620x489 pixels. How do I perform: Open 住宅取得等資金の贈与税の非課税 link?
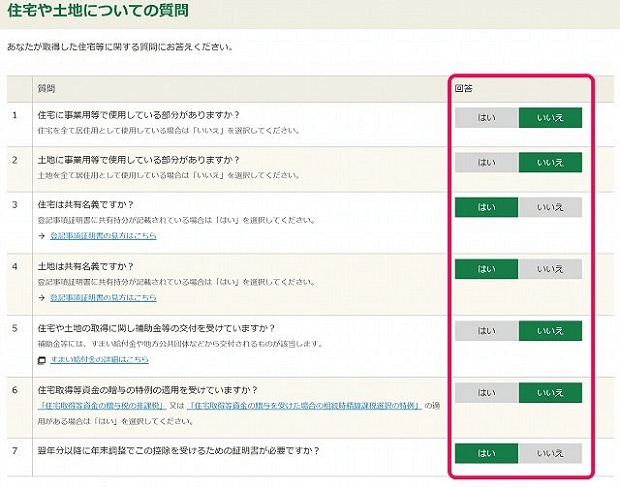(x=102, y=406)
